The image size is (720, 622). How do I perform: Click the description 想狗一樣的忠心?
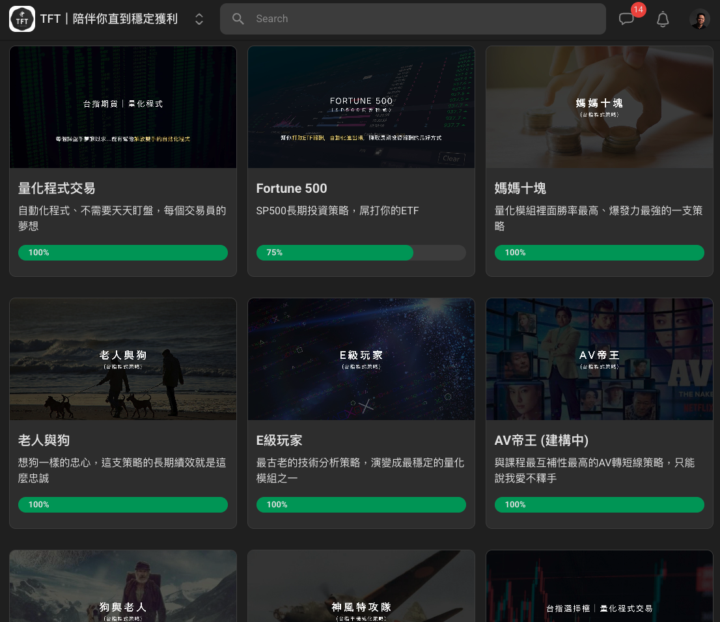(122, 470)
